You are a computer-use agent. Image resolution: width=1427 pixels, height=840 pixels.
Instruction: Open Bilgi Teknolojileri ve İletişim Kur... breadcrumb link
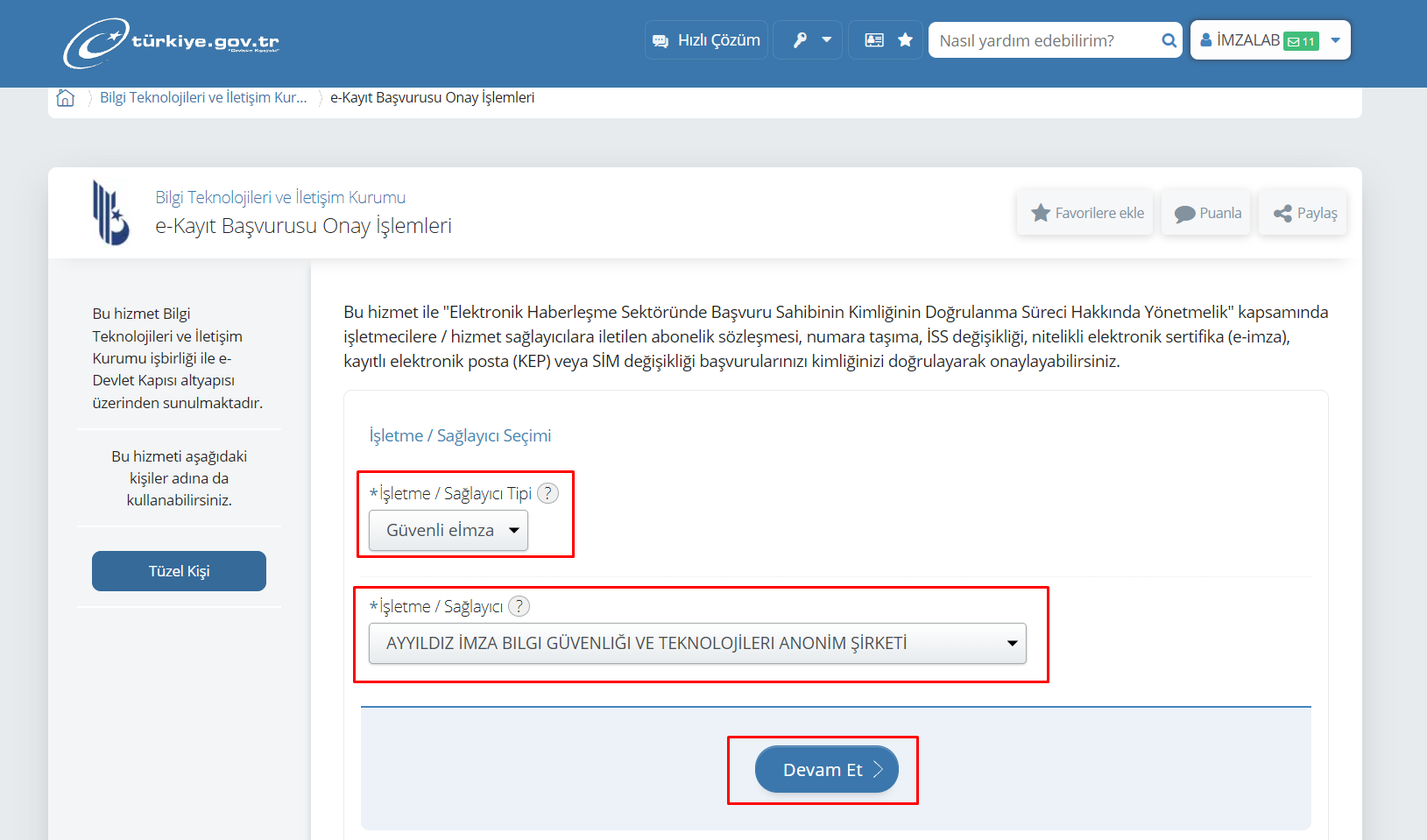(203, 98)
